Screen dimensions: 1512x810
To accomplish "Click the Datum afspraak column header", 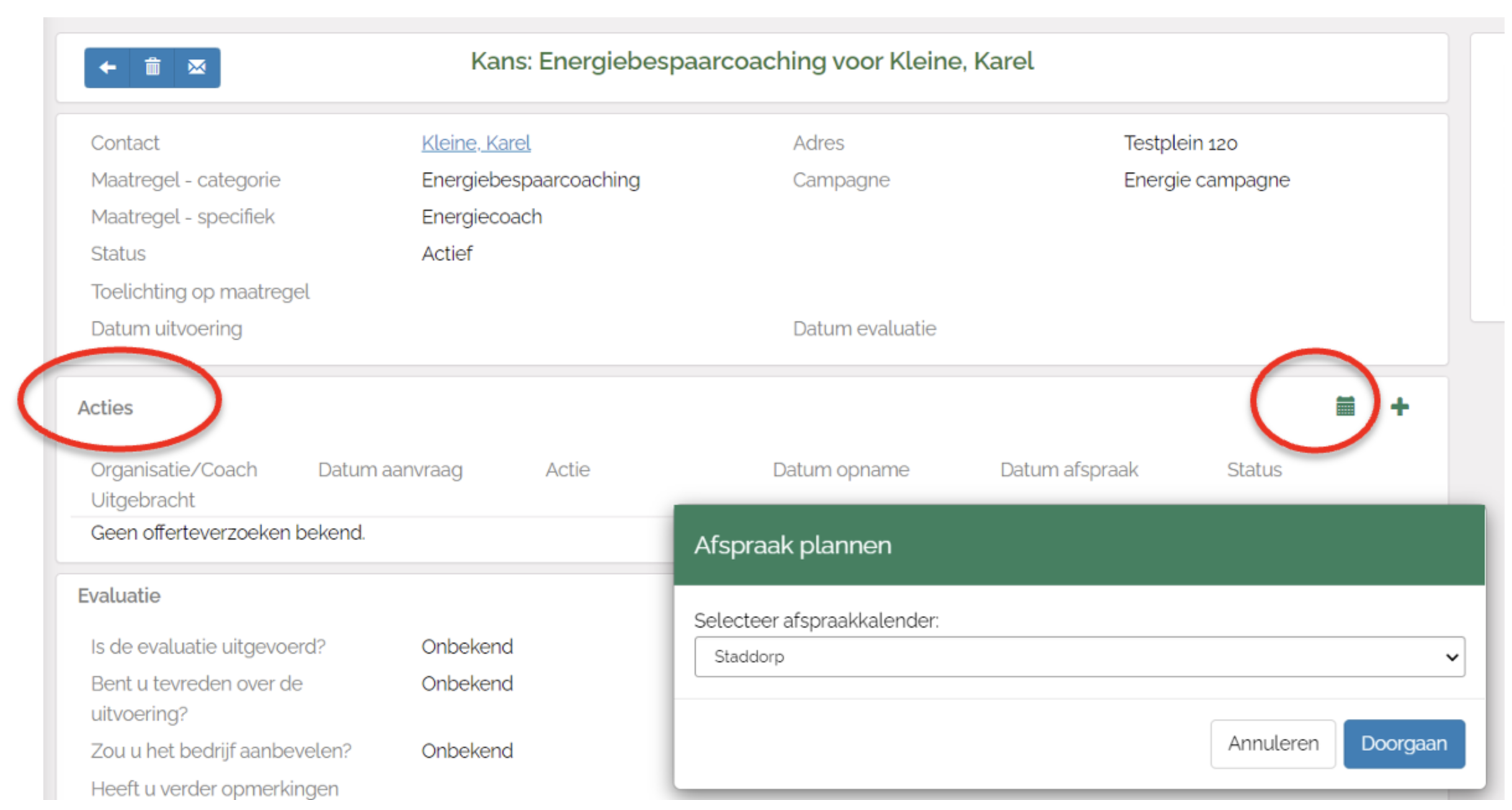I will coord(1069,470).
